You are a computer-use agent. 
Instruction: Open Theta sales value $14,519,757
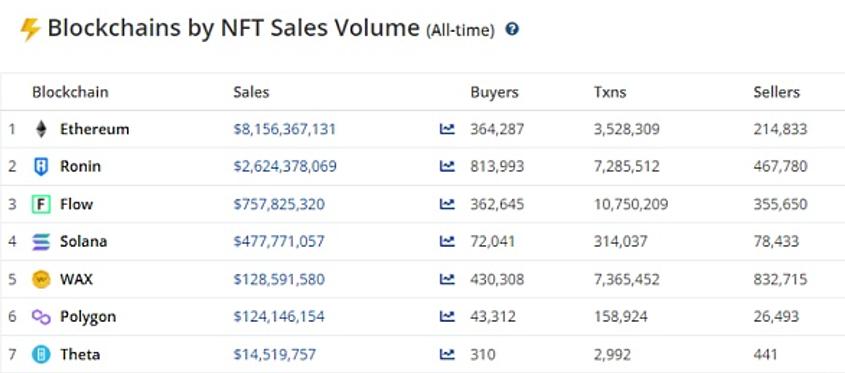[275, 354]
